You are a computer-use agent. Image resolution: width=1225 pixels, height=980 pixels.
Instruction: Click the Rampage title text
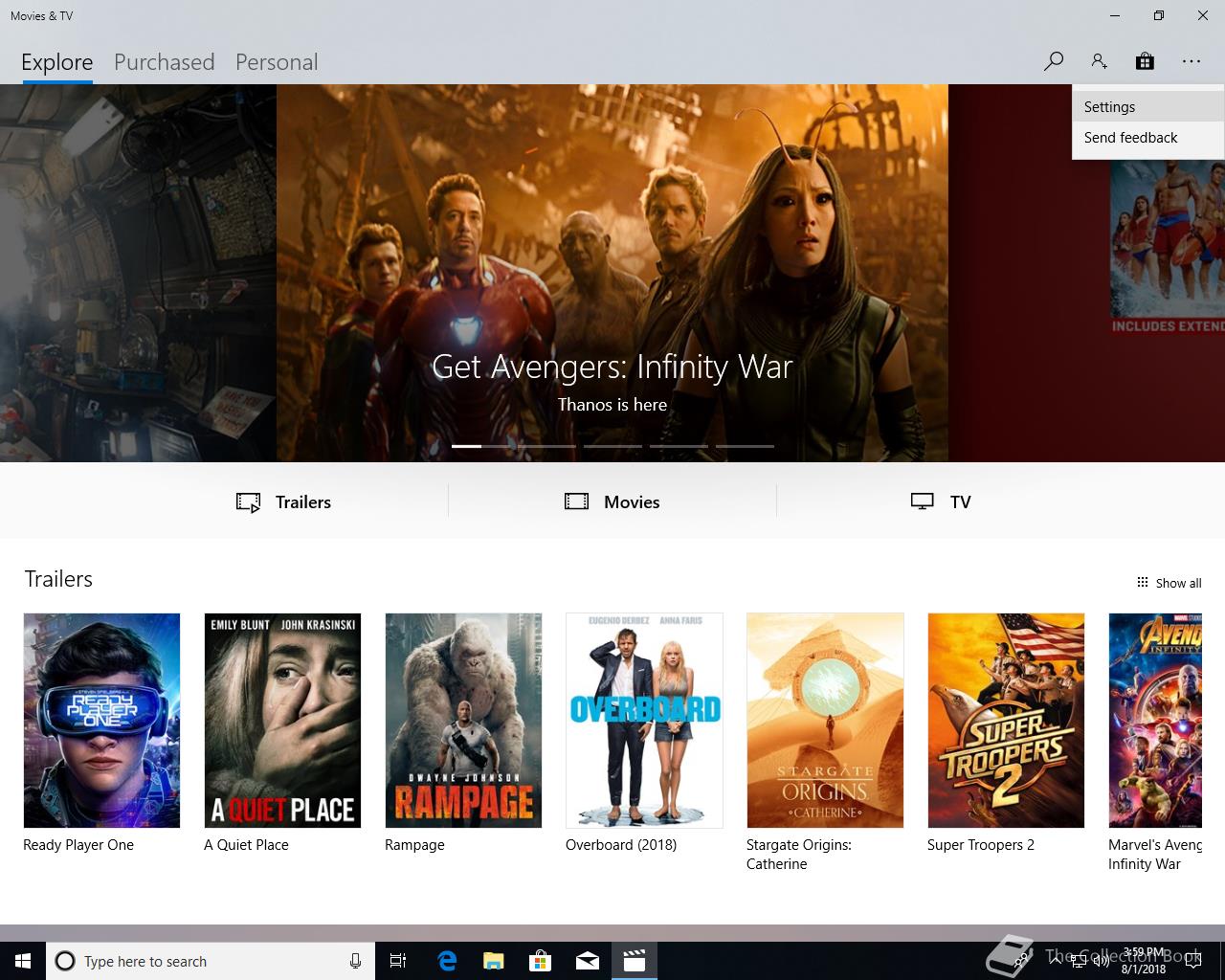[414, 845]
